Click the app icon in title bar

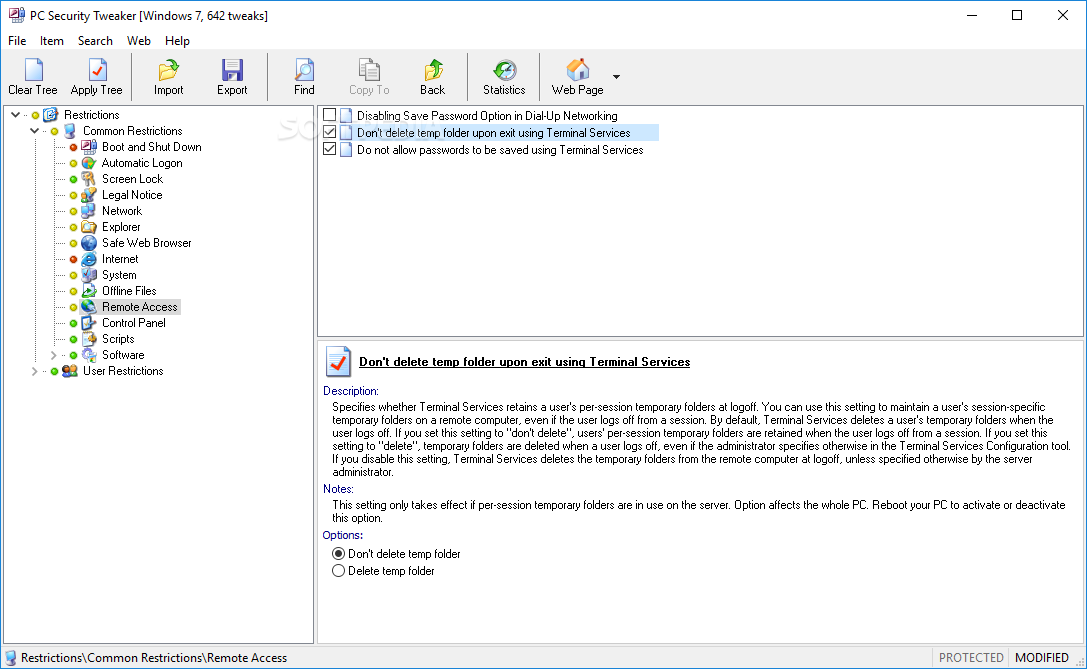pos(17,15)
